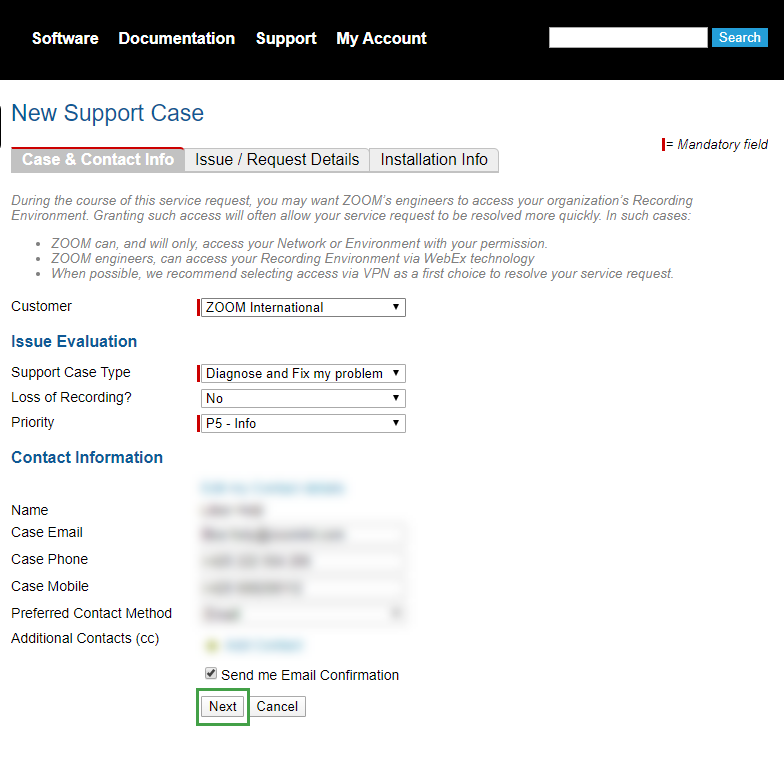
Task: Open the Software menu item
Action: [x=65, y=38]
